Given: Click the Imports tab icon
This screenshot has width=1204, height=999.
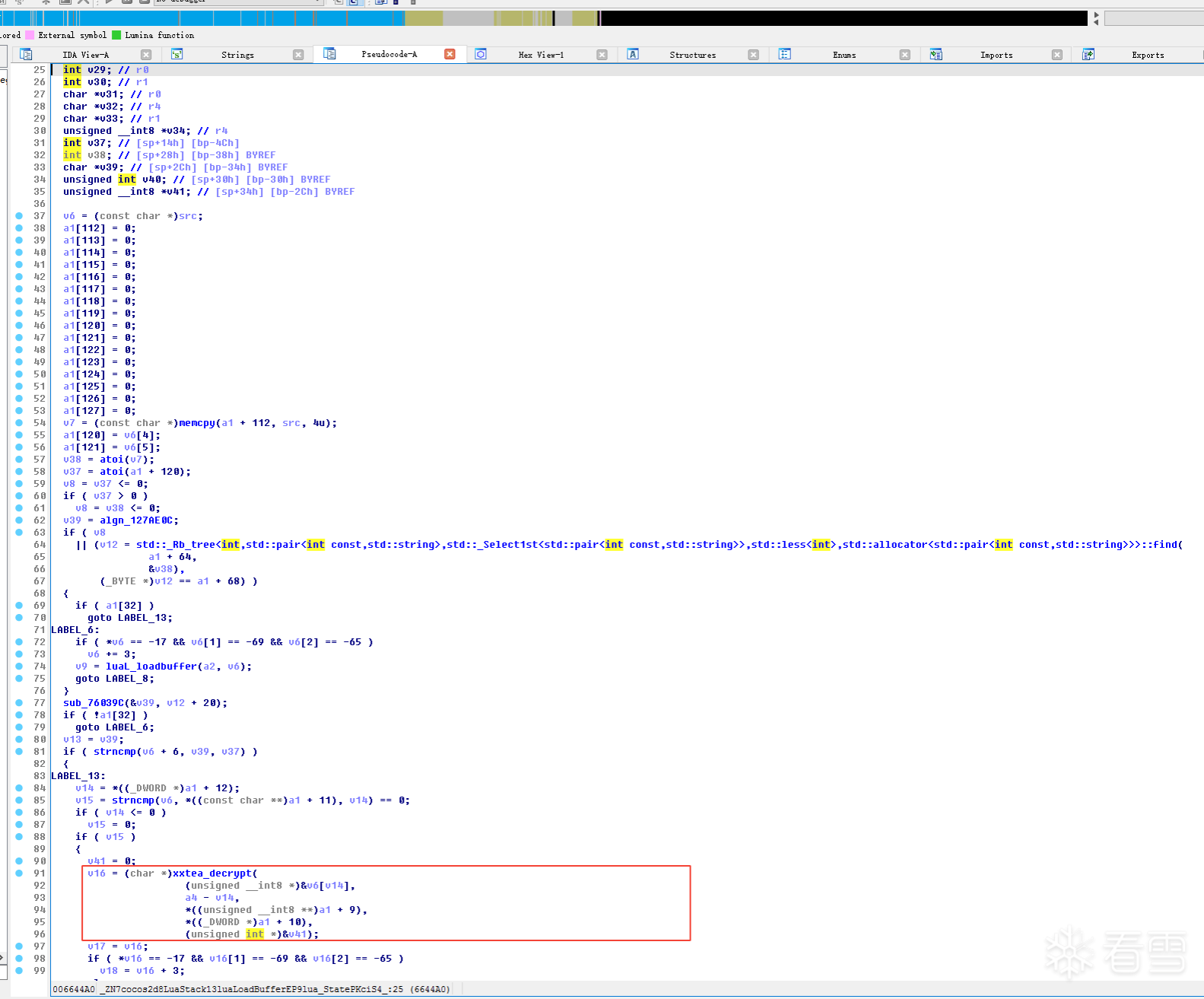Looking at the screenshot, I should click(936, 54).
